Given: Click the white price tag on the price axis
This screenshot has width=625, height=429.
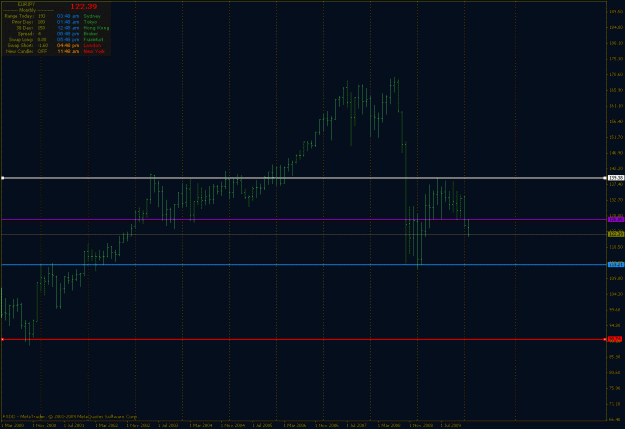Looking at the screenshot, I should click(x=616, y=178).
